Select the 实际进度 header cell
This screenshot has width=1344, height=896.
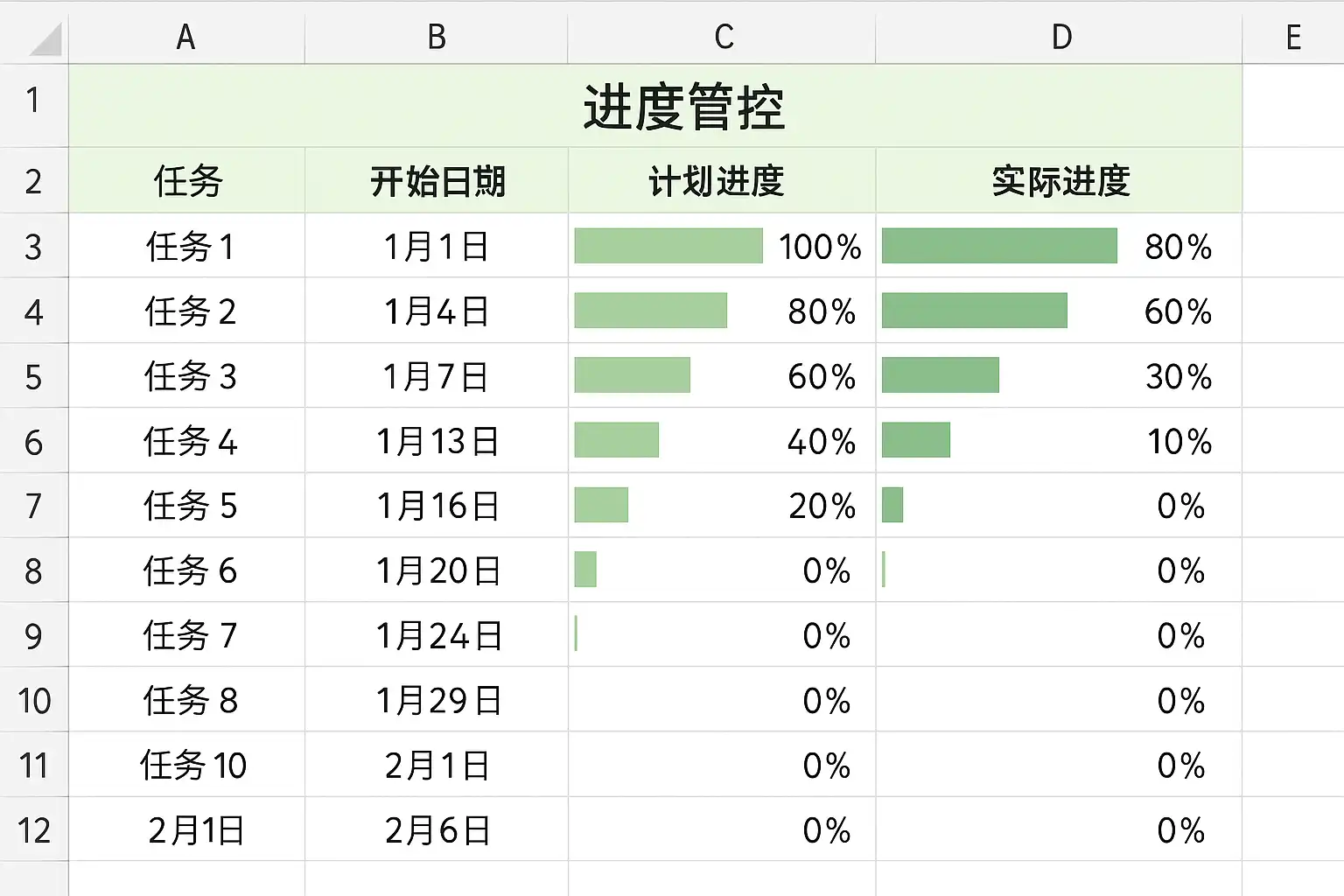[1060, 181]
